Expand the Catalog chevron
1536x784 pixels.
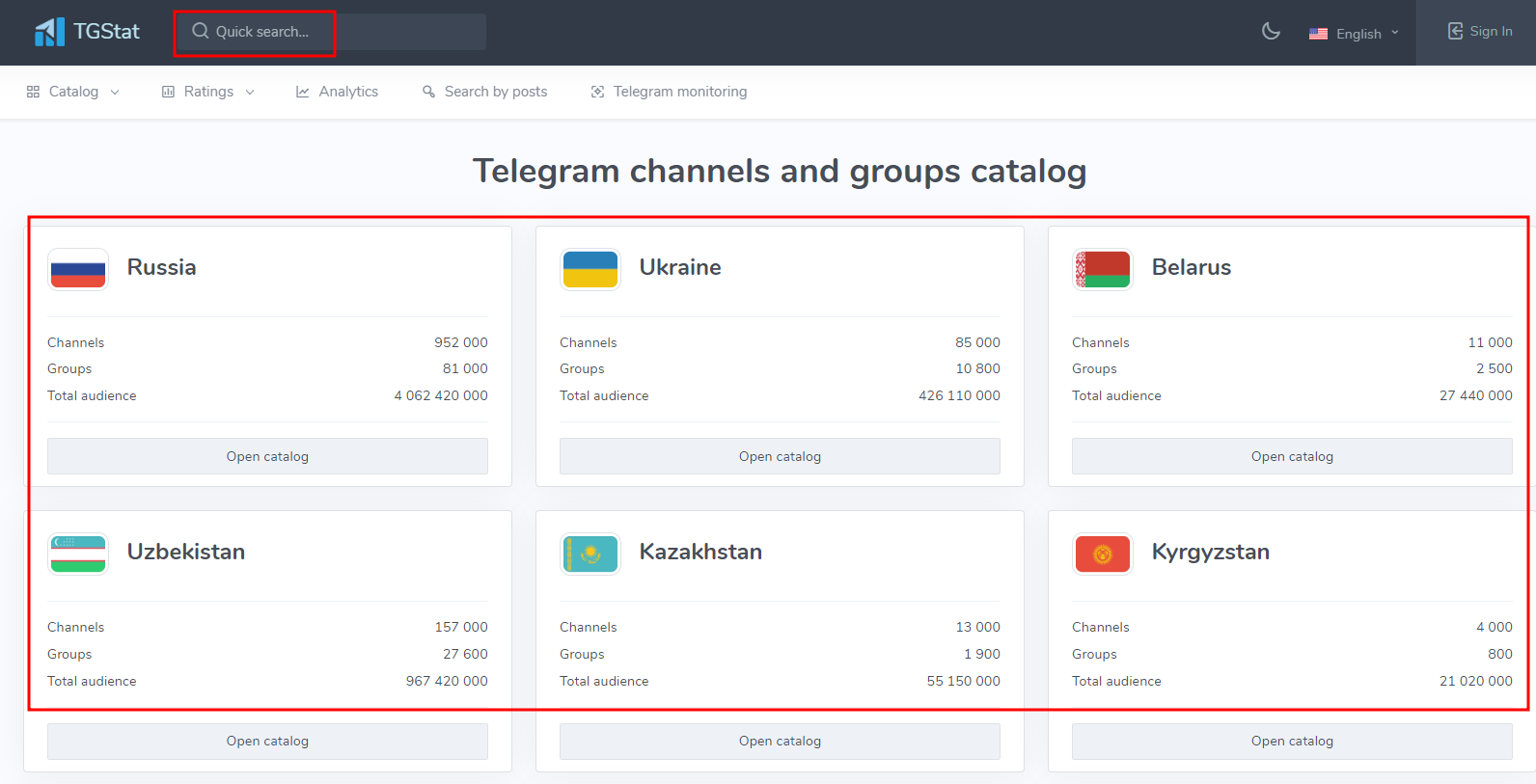115,93
